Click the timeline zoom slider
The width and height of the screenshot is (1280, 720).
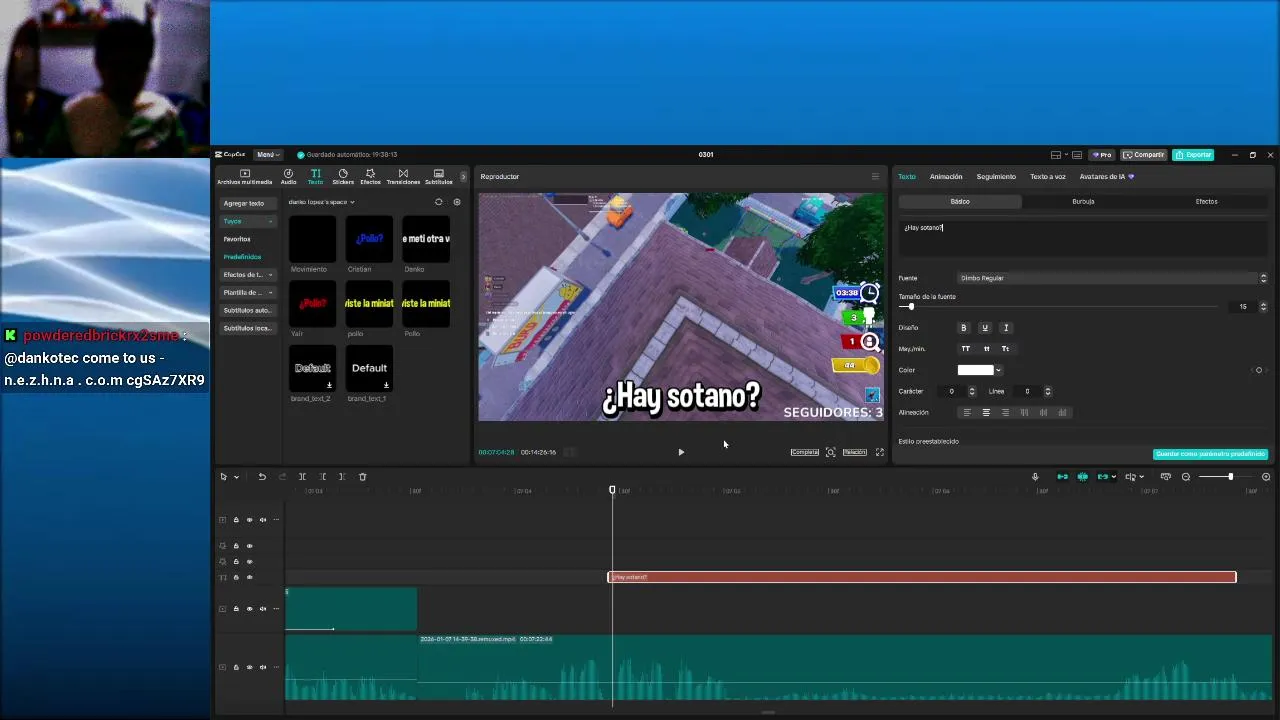click(1230, 477)
